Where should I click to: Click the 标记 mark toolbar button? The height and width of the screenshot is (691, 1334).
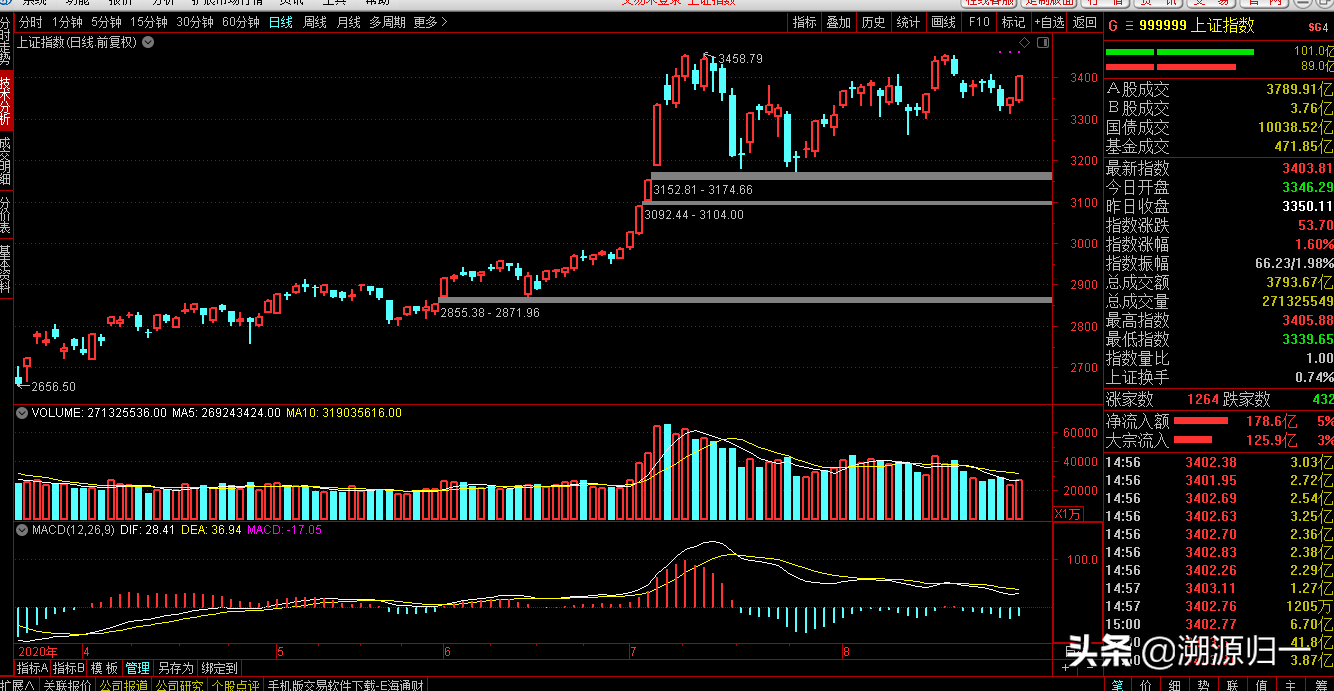[x=1013, y=22]
